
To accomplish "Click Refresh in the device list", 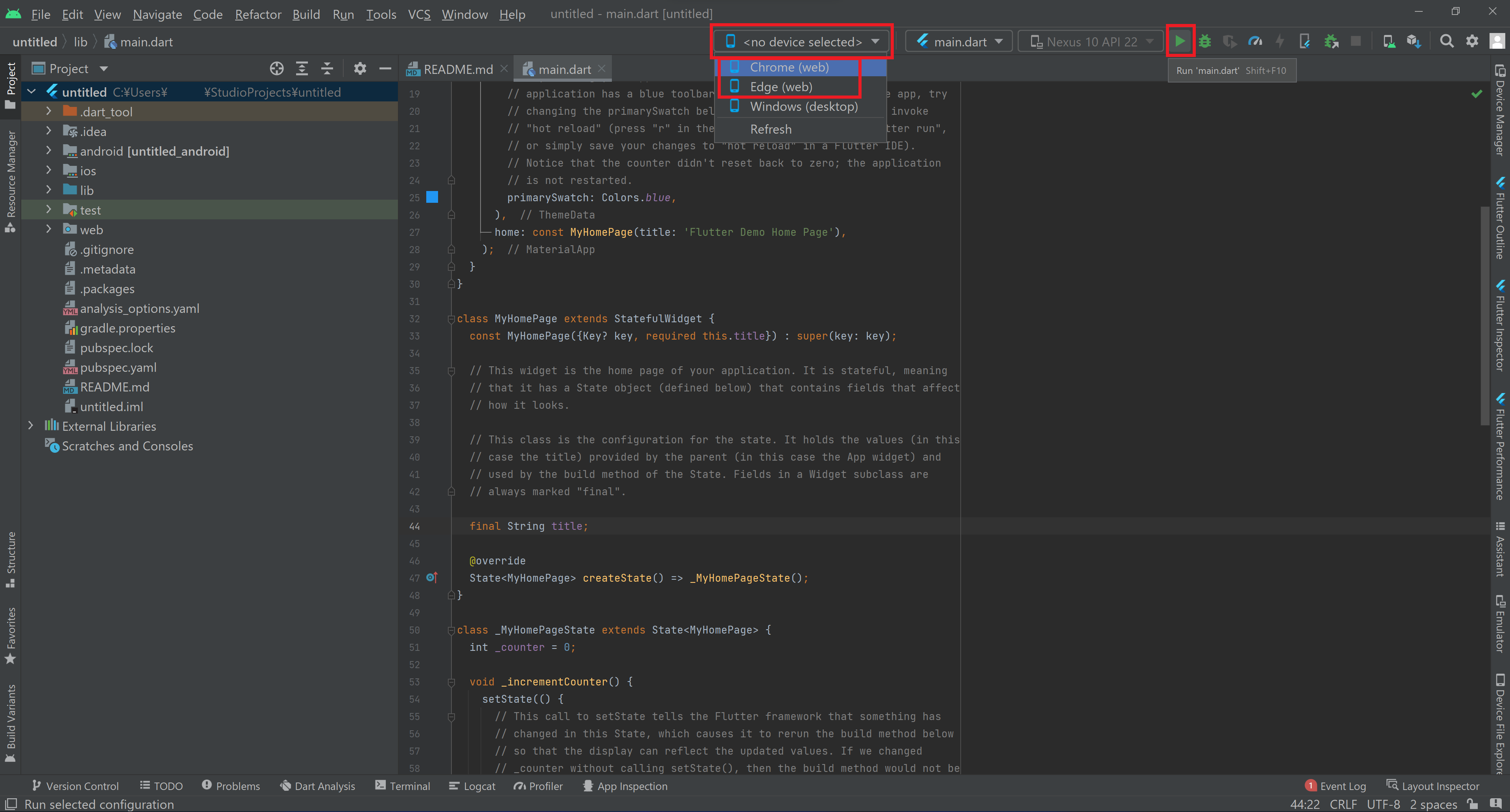I will click(x=771, y=129).
